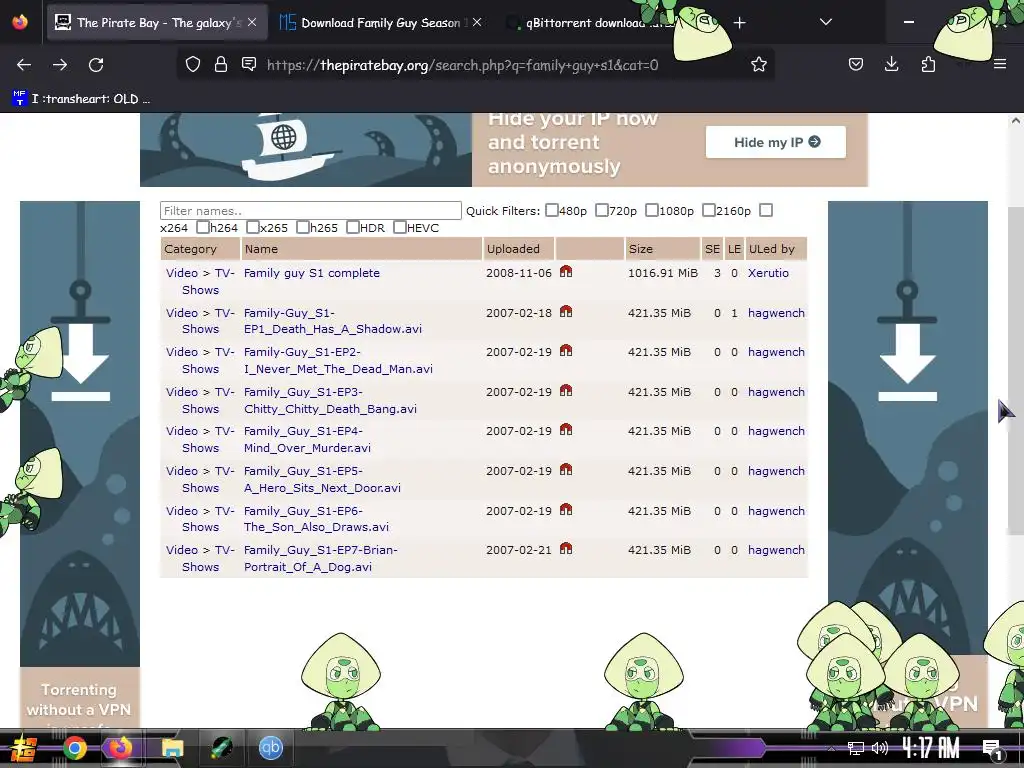Viewport: 1024px width, 768px height.
Task: Click magnet icon for EP4 Mind Over Murder
Action: pos(566,430)
